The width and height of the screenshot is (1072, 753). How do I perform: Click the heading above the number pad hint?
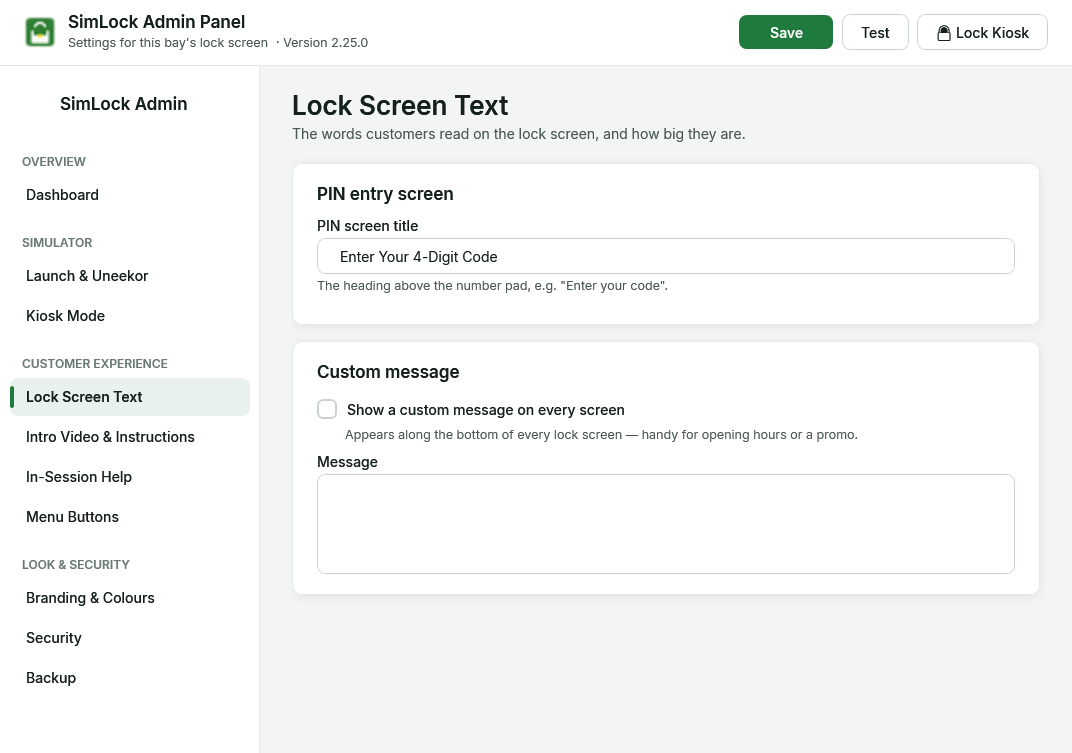492,286
